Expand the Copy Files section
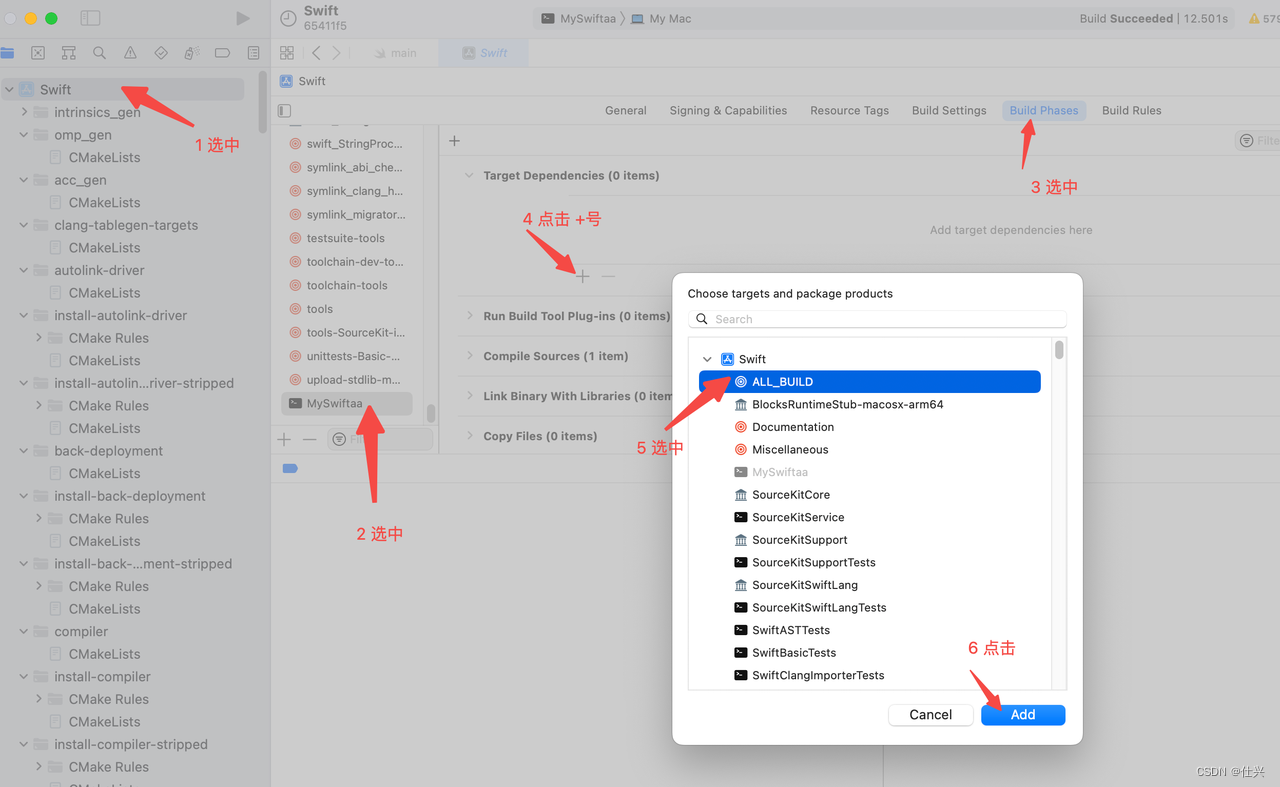 (469, 436)
